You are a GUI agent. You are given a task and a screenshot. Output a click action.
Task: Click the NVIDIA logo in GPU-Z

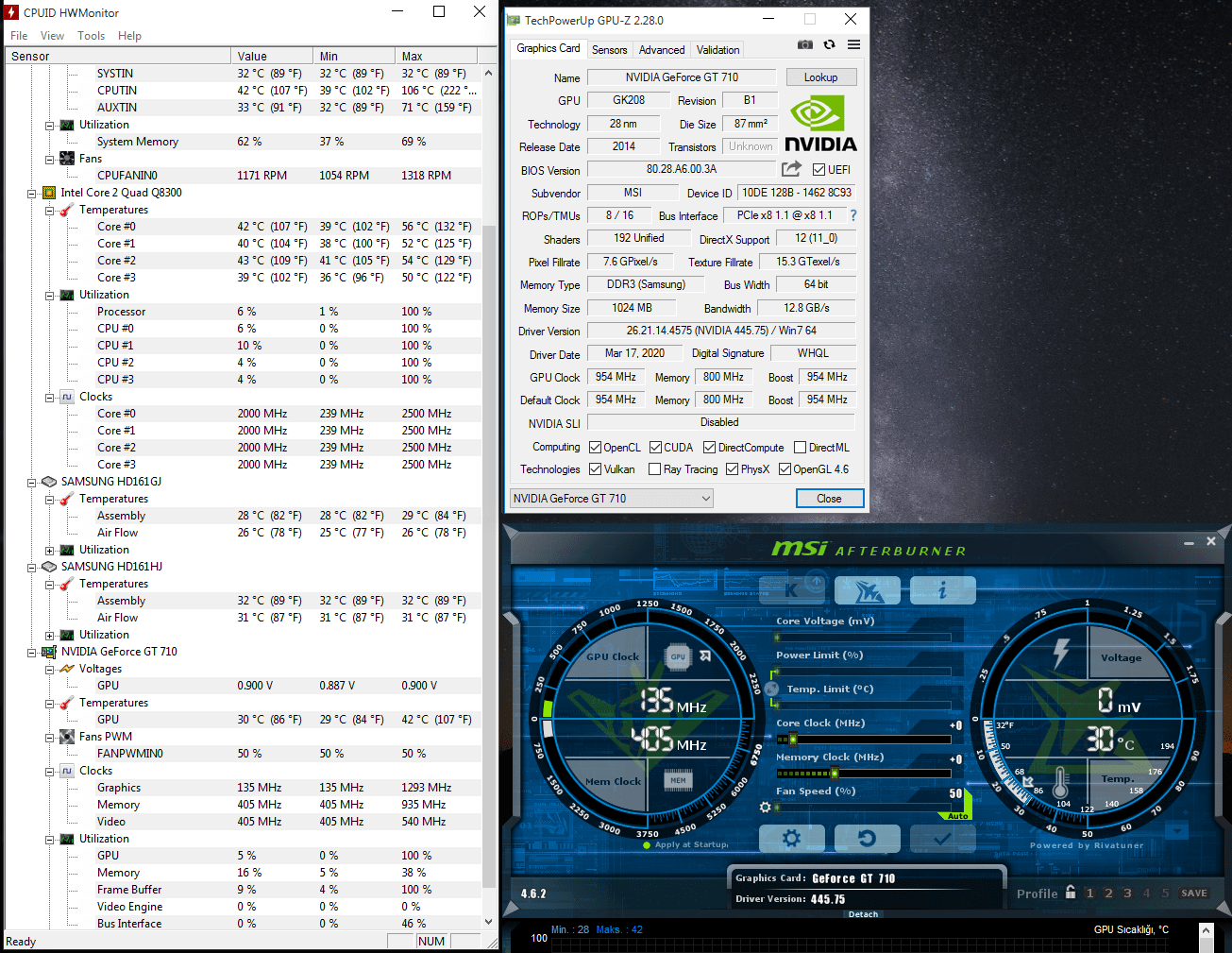820,123
